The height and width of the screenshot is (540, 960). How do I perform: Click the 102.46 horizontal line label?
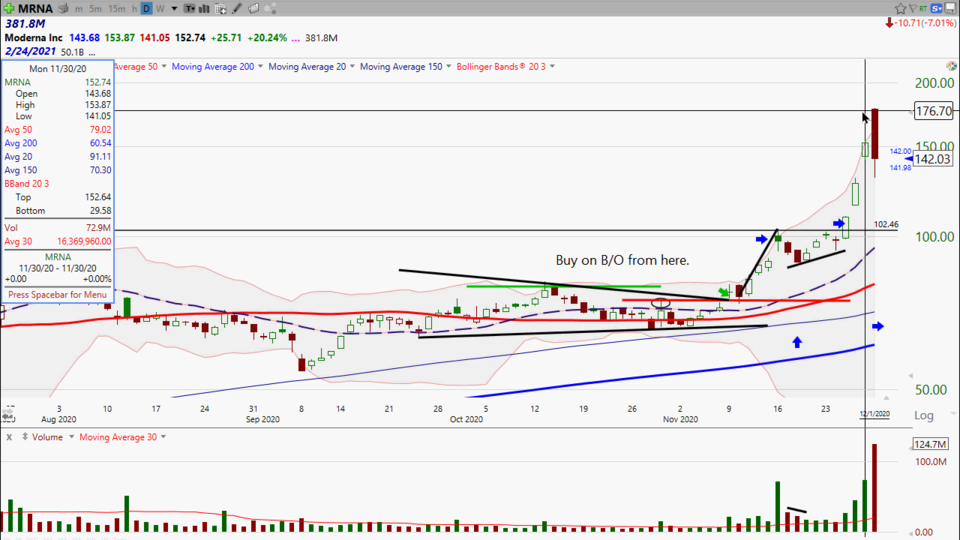[x=886, y=225]
